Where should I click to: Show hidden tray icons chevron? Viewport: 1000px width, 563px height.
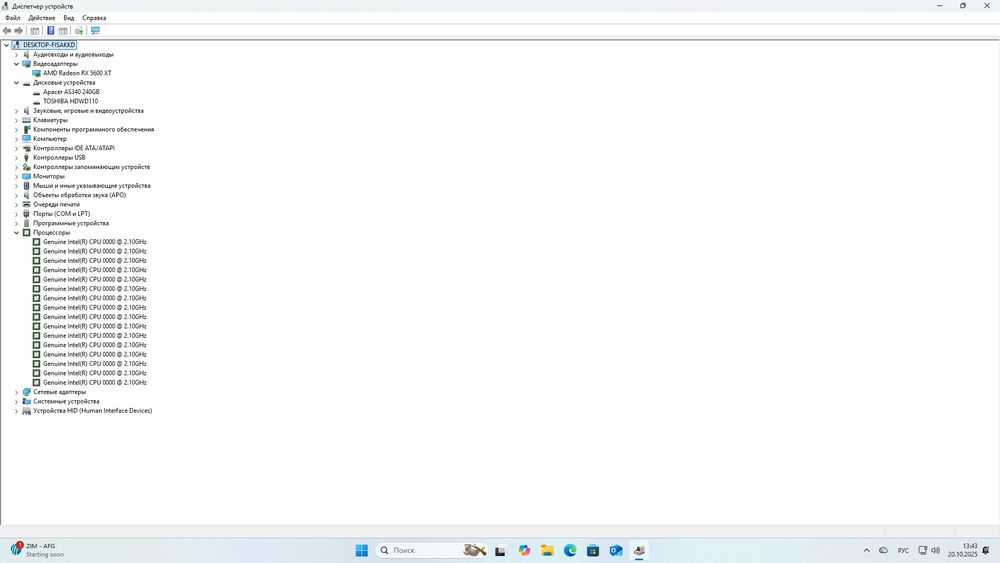tap(866, 550)
